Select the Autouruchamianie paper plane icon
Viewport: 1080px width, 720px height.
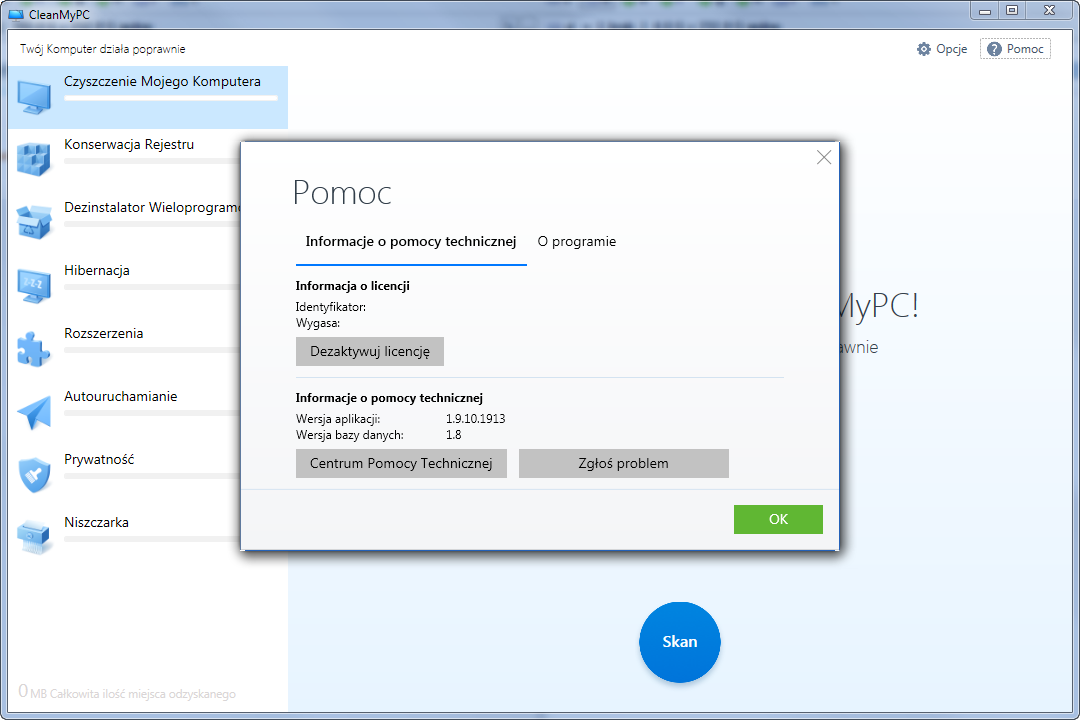click(x=34, y=412)
